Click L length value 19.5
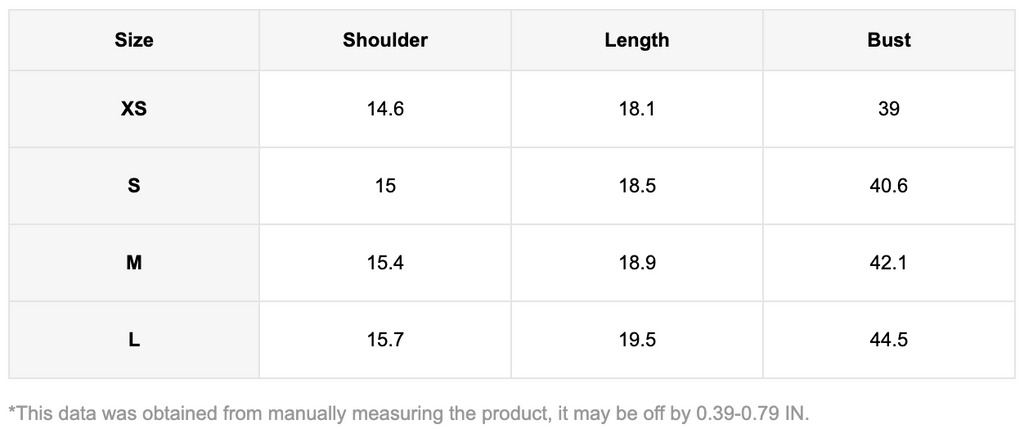The width and height of the screenshot is (1024, 429). tap(637, 340)
